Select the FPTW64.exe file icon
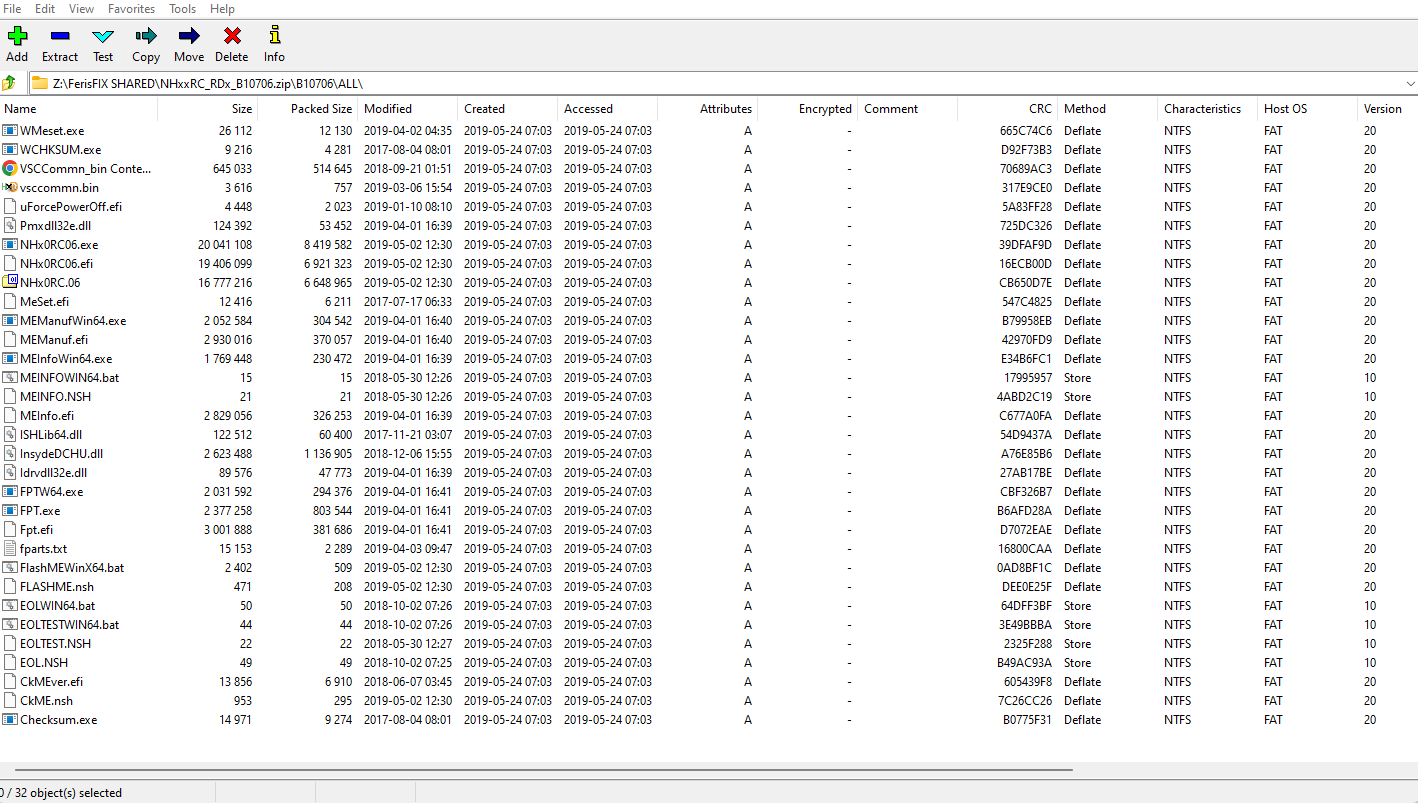 click(10, 492)
